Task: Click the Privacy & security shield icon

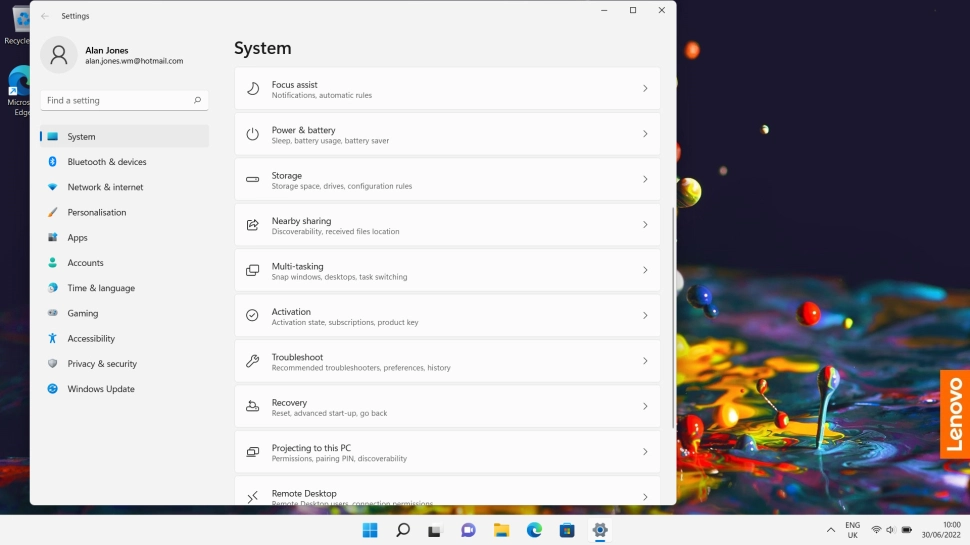Action: [52, 364]
